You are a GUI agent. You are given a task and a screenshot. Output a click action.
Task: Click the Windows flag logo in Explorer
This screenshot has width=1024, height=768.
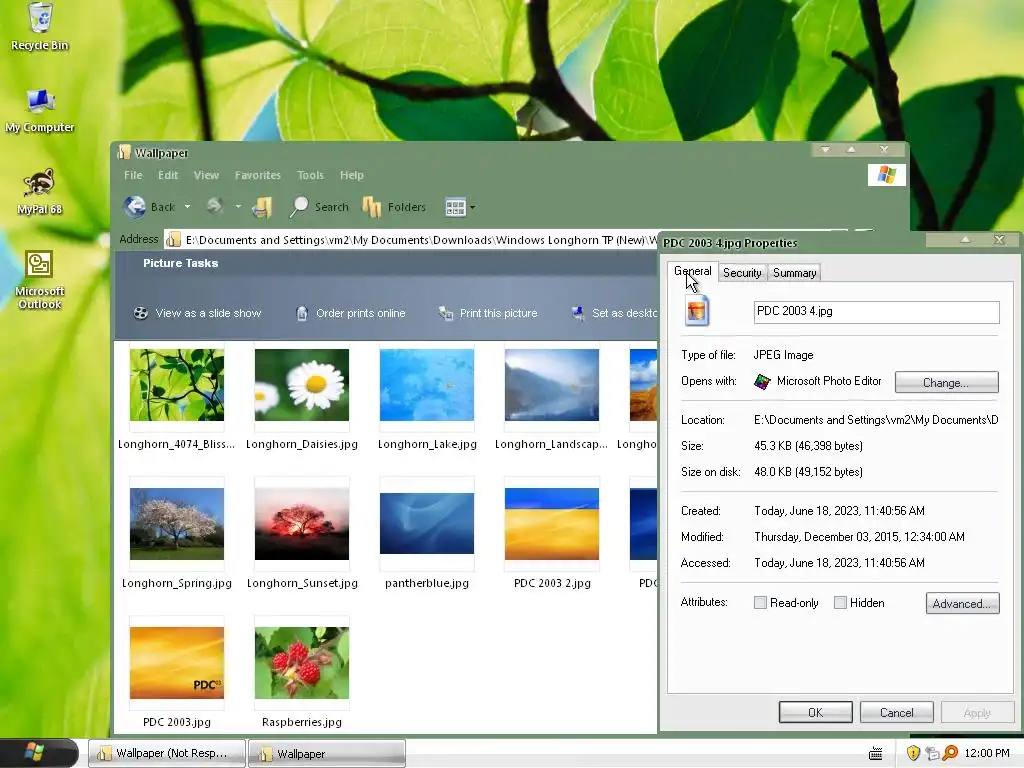point(886,175)
